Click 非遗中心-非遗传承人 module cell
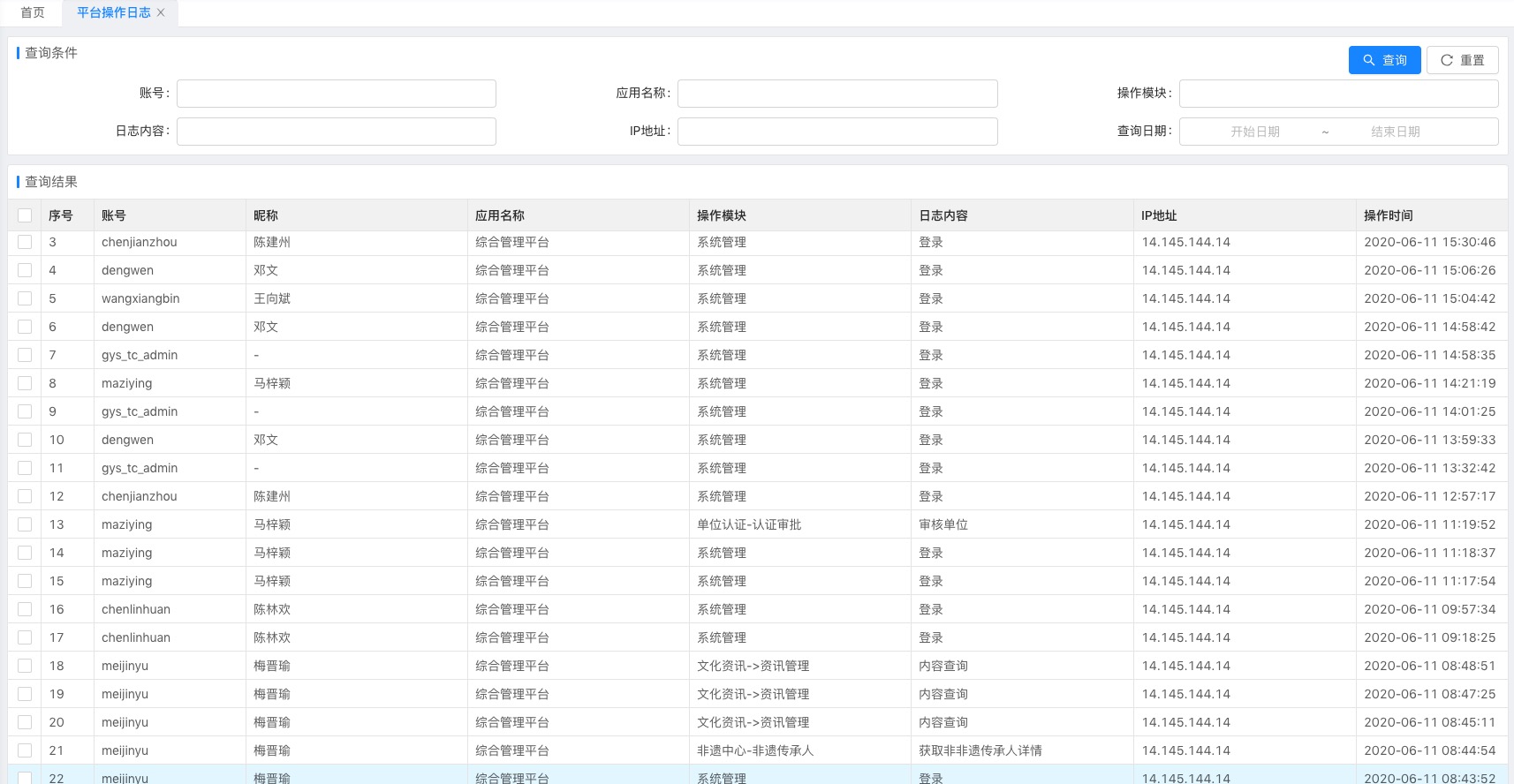Screen dimensions: 1514x784 [x=755, y=750]
